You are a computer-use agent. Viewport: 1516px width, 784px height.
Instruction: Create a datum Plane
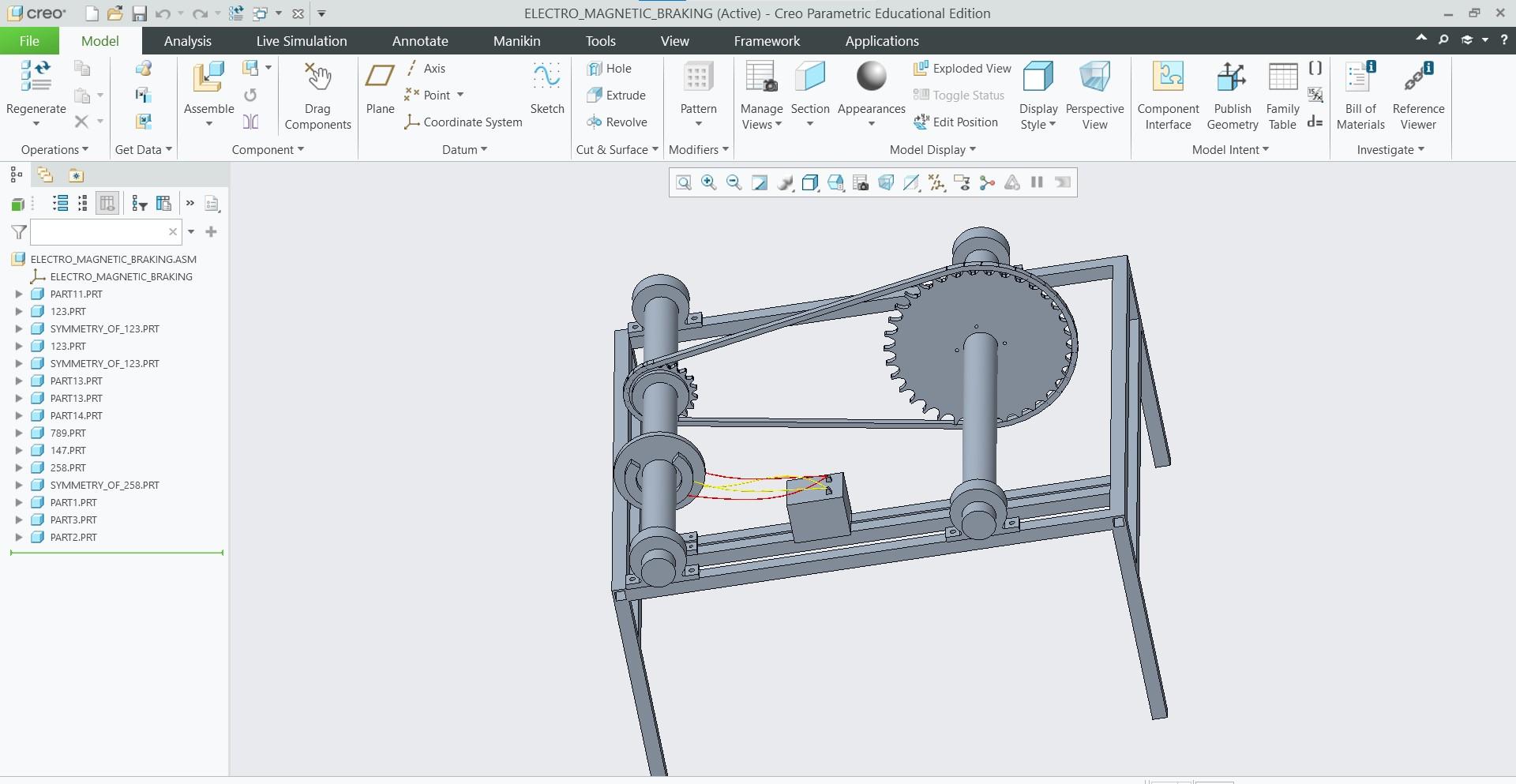[x=380, y=88]
